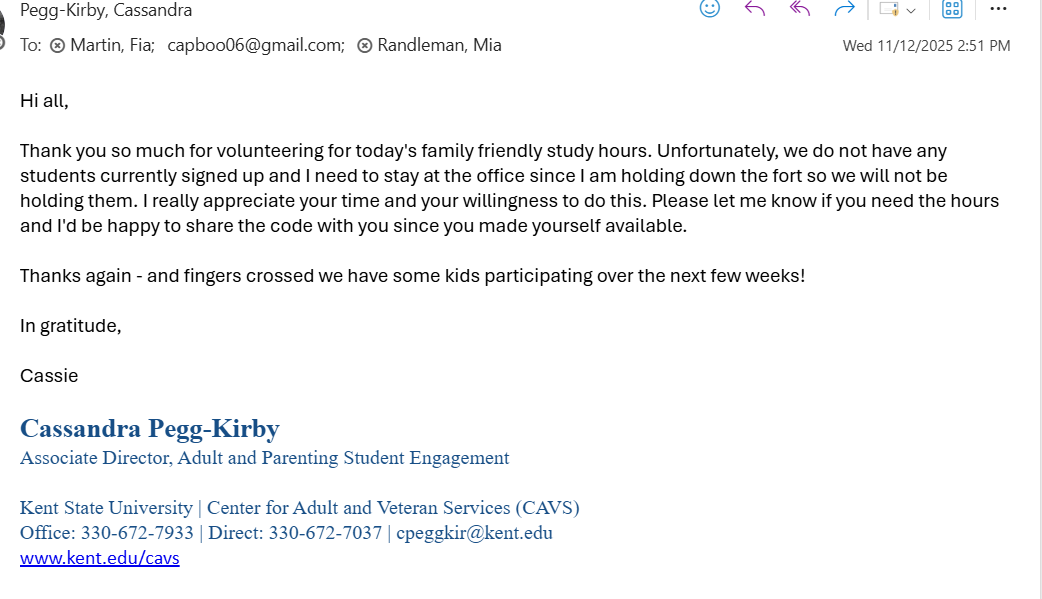This screenshot has height=599, width=1042.
Task: Select recipient Martin, Fia
Action: [x=112, y=45]
